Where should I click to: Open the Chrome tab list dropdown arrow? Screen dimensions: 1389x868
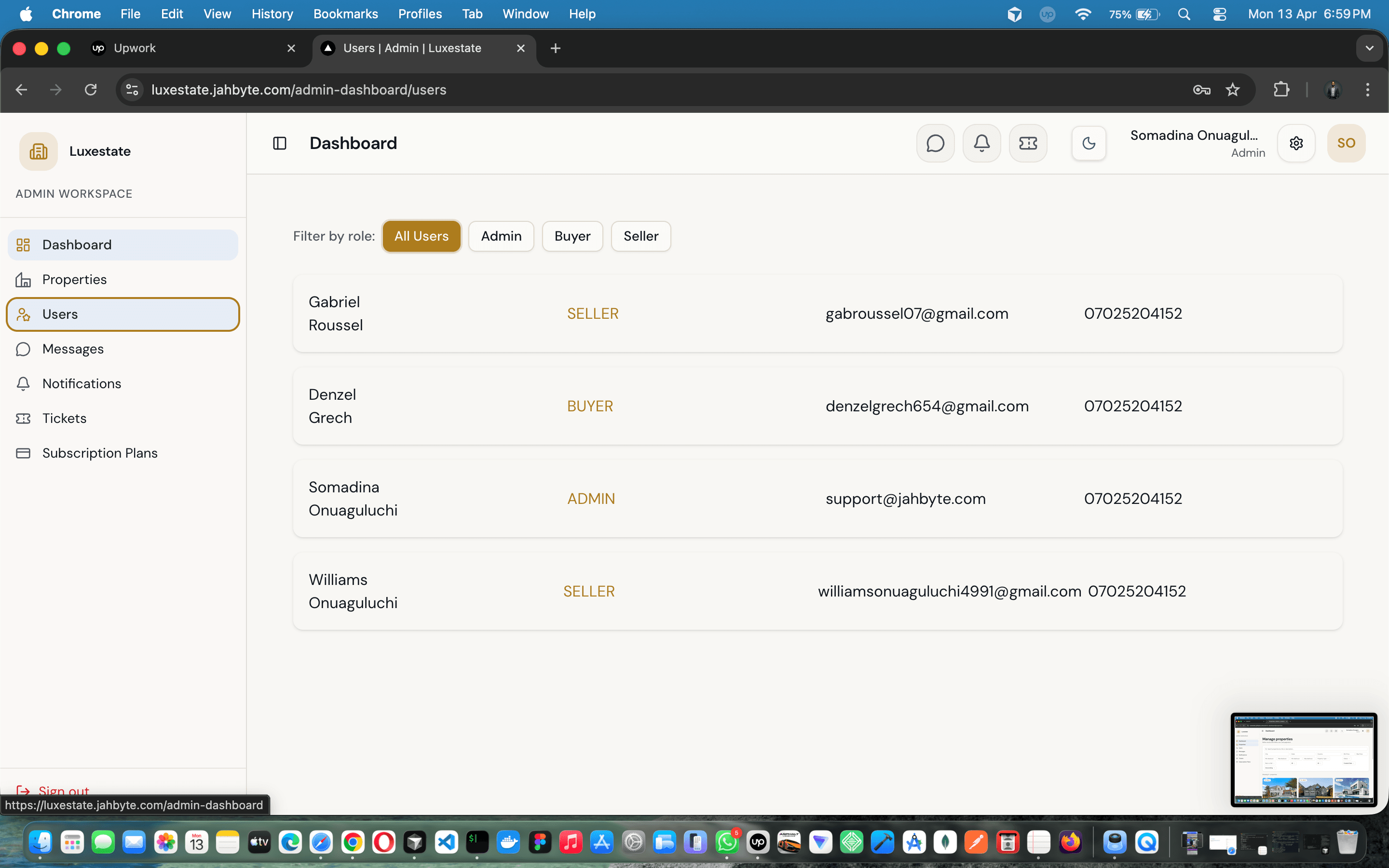tap(1370, 48)
